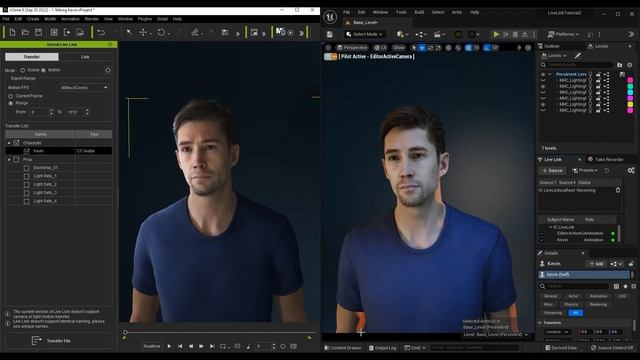Click the yellow color swatch in Levels list

(630, 104)
